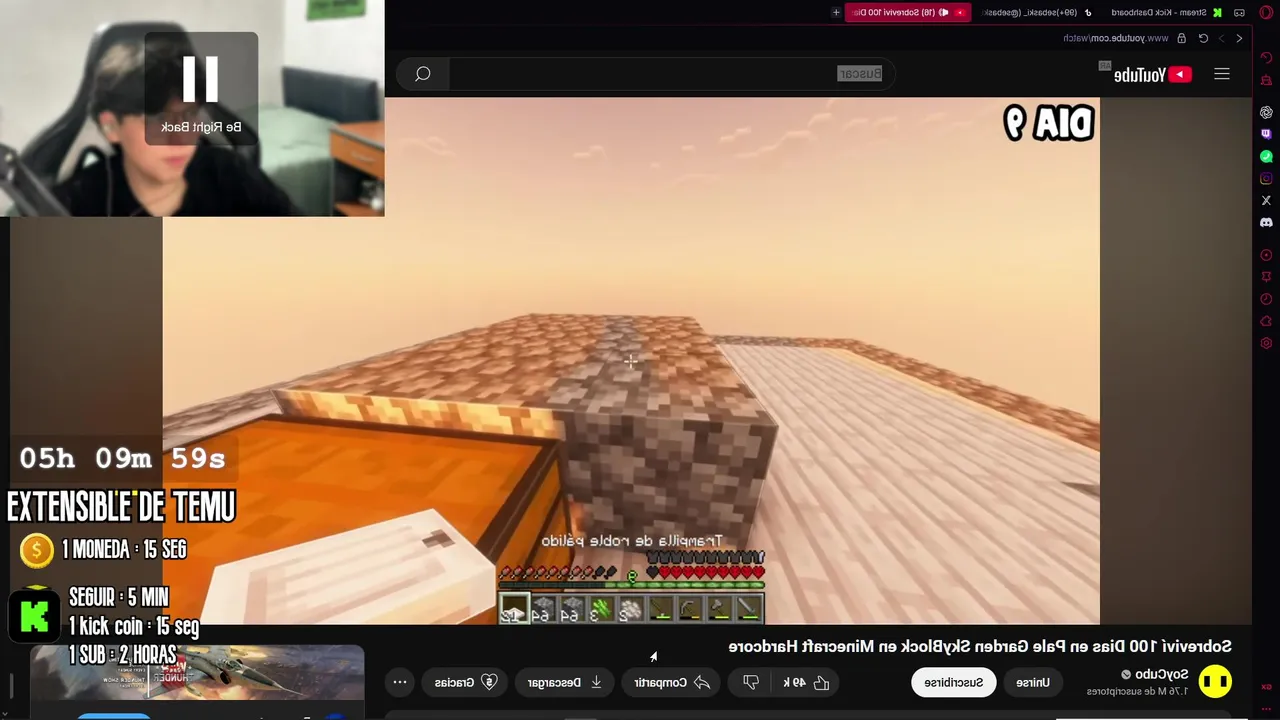Open the sidebar history clock icon

1266,299
